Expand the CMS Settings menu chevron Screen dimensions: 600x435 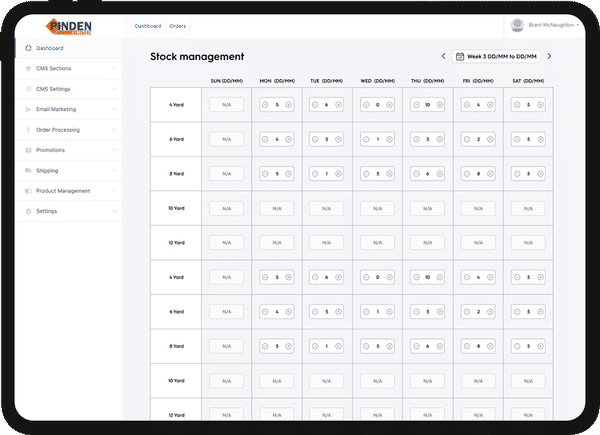pos(114,89)
